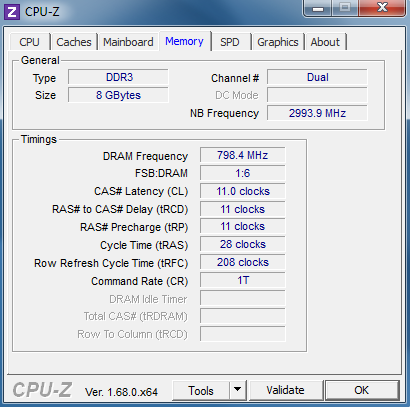Click the 11.0 clocks CAS Latency value
The width and height of the screenshot is (410, 407).
[243, 191]
